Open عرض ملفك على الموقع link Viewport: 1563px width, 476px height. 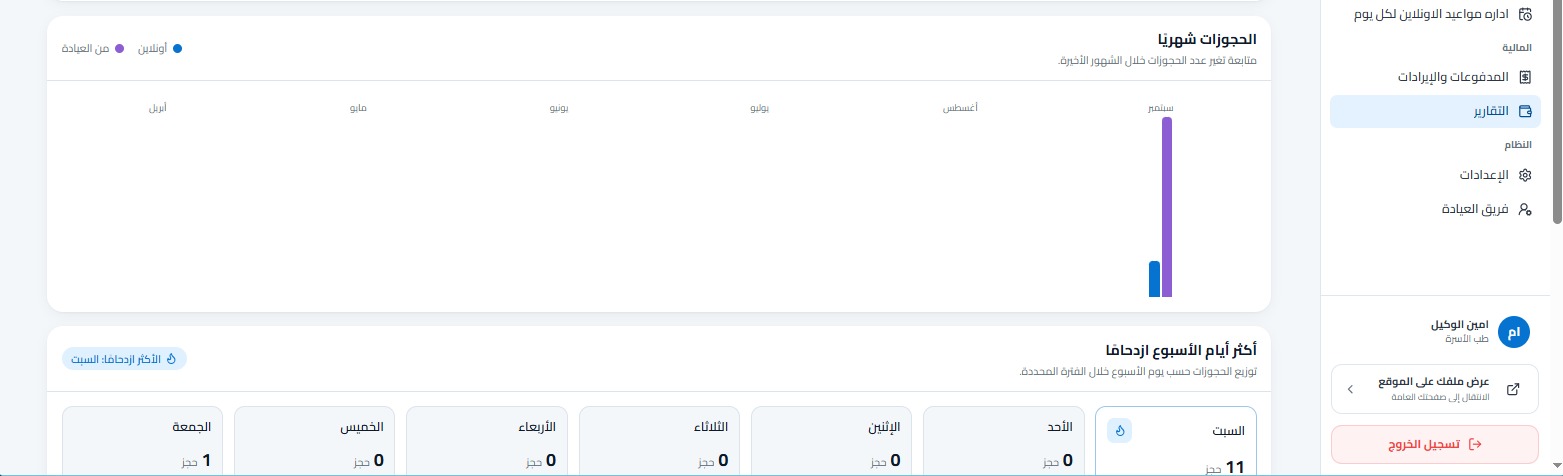[1435, 389]
